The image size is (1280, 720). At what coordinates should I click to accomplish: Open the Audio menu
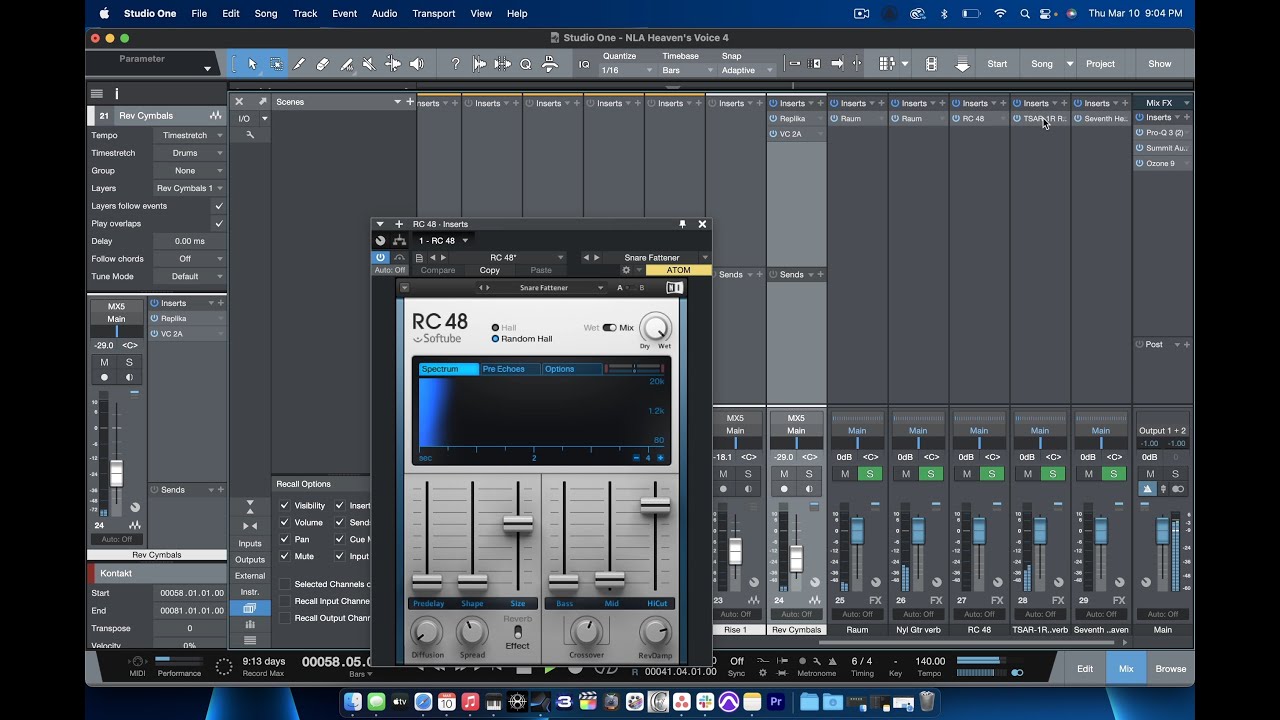point(384,14)
